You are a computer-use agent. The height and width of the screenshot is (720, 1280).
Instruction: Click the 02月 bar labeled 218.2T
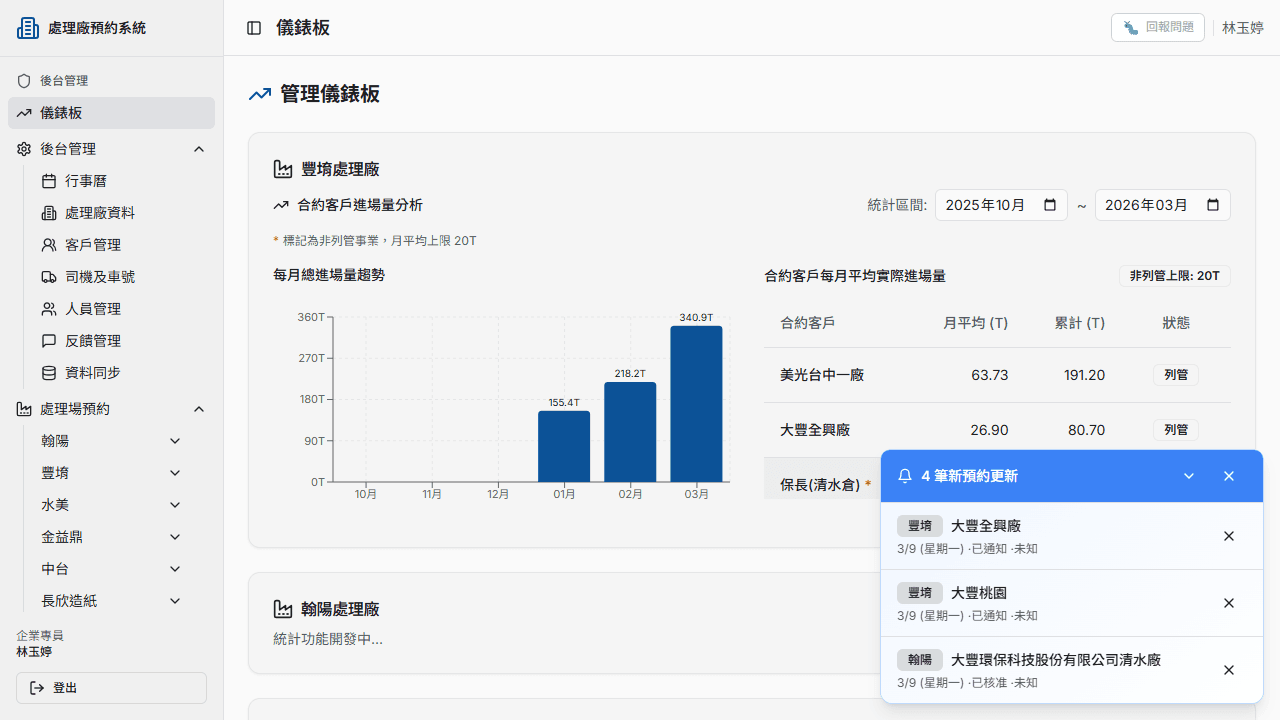(630, 432)
